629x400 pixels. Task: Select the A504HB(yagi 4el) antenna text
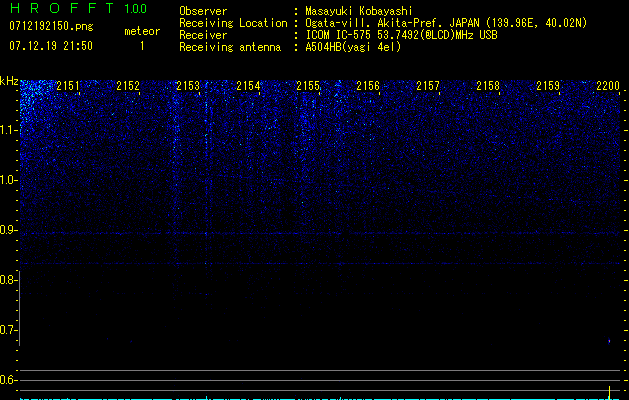(x=353, y=47)
